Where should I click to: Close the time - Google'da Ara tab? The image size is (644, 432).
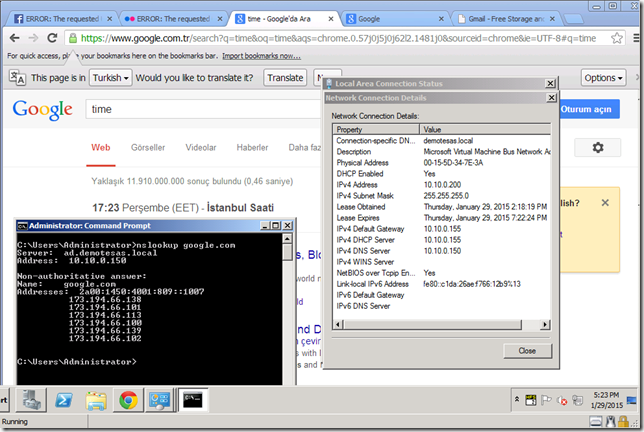(x=331, y=19)
